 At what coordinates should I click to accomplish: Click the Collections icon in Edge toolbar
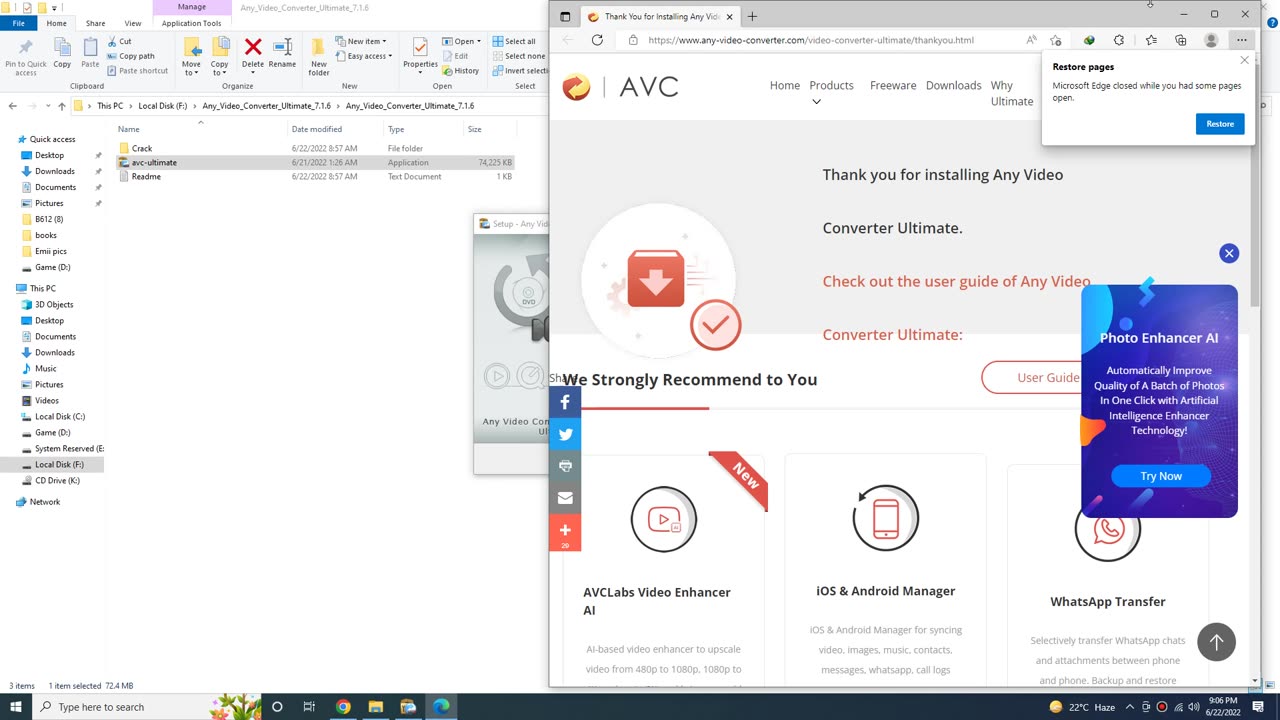point(1181,40)
